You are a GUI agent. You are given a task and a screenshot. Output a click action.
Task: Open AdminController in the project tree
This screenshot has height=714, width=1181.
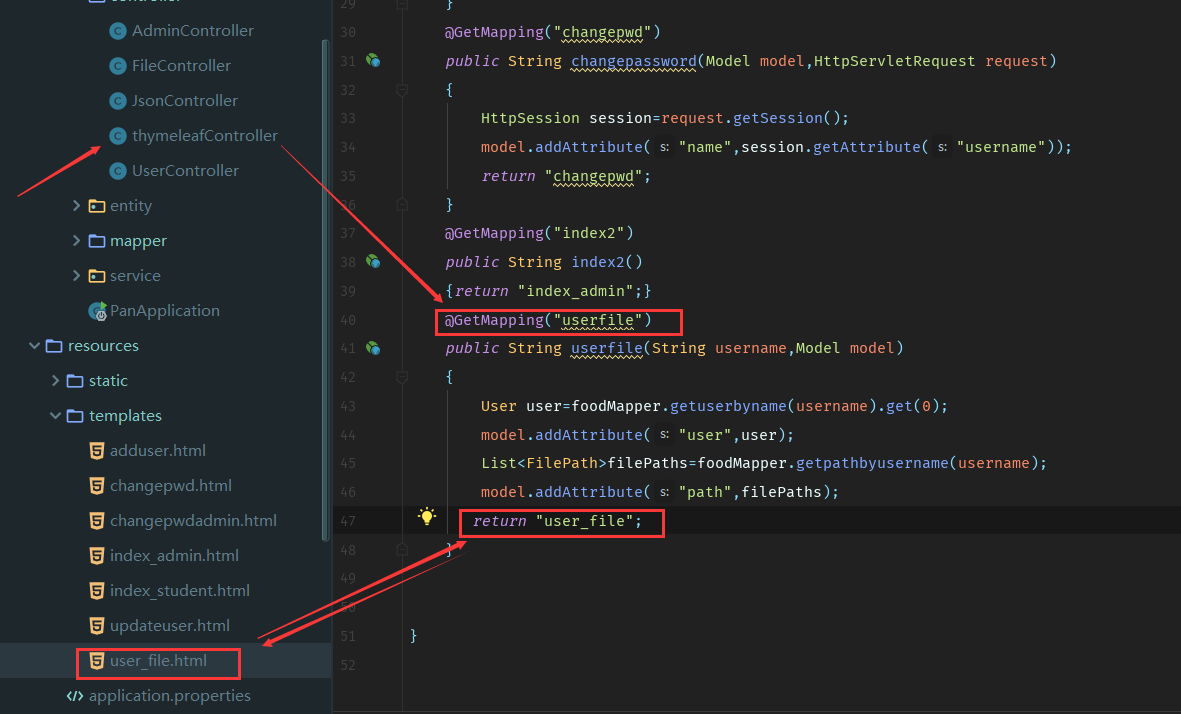[x=193, y=31]
